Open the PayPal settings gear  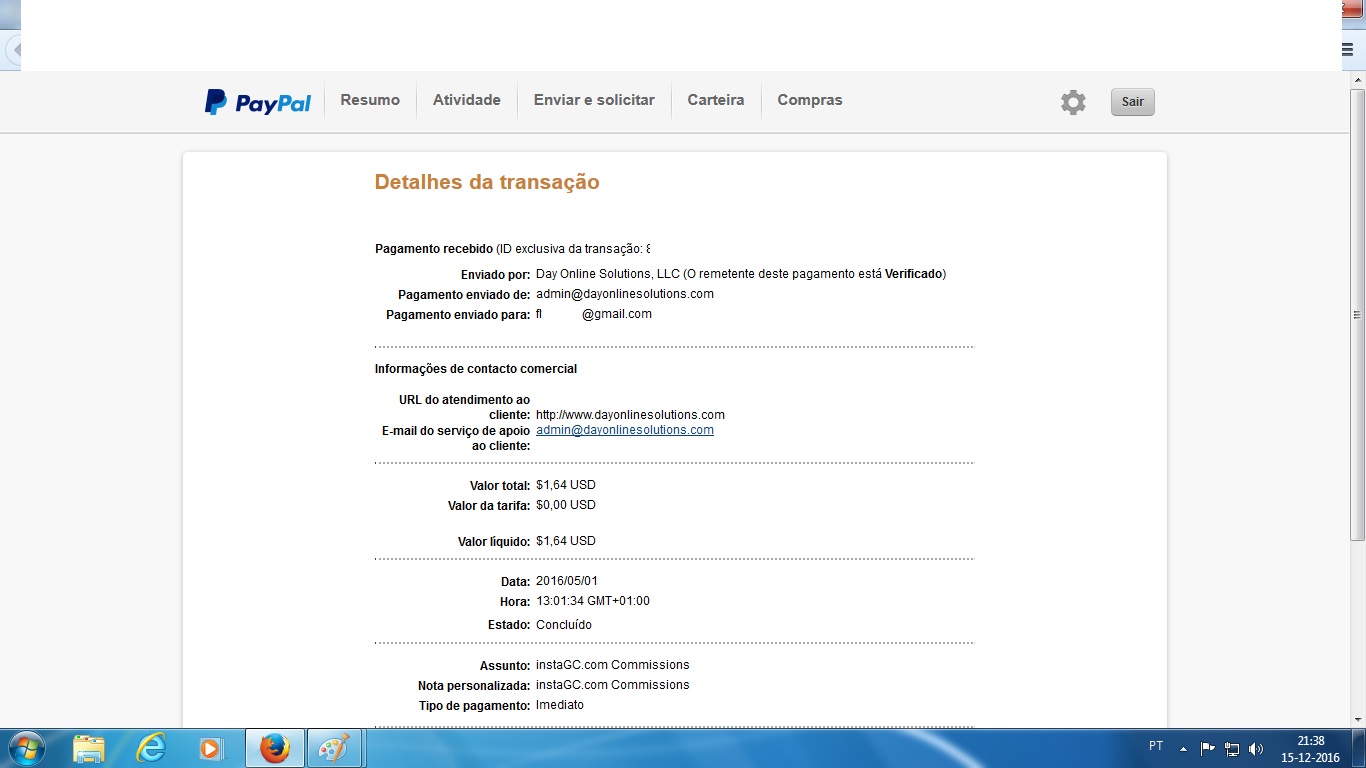point(1073,102)
